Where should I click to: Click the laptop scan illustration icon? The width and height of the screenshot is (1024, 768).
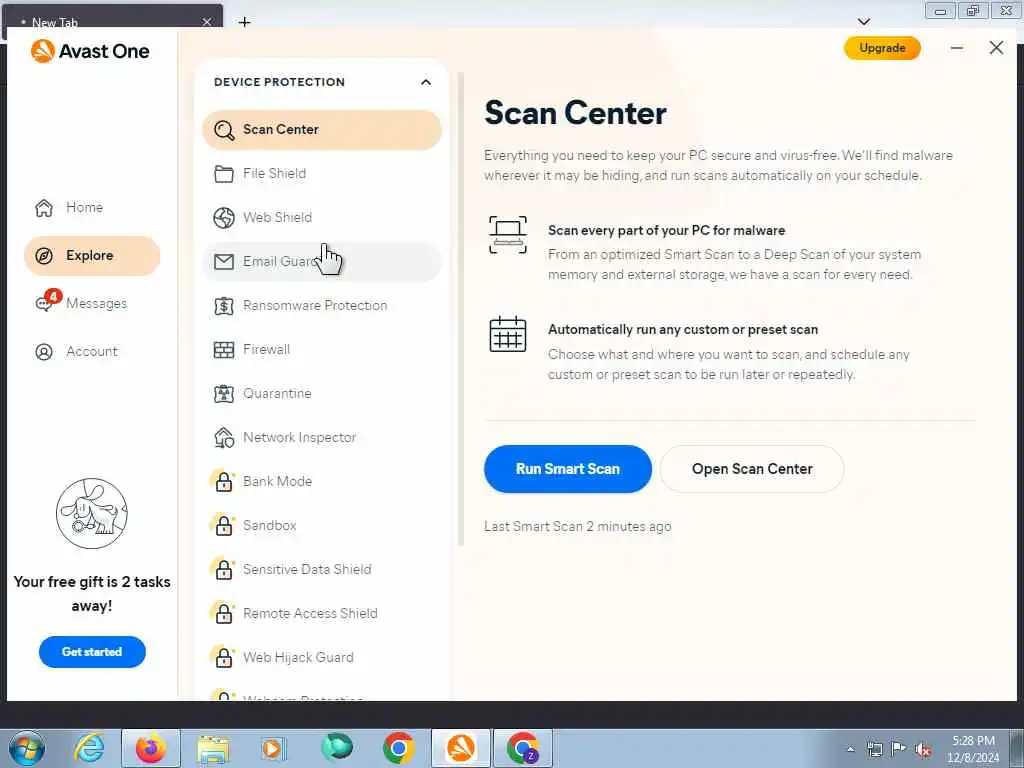coord(508,235)
